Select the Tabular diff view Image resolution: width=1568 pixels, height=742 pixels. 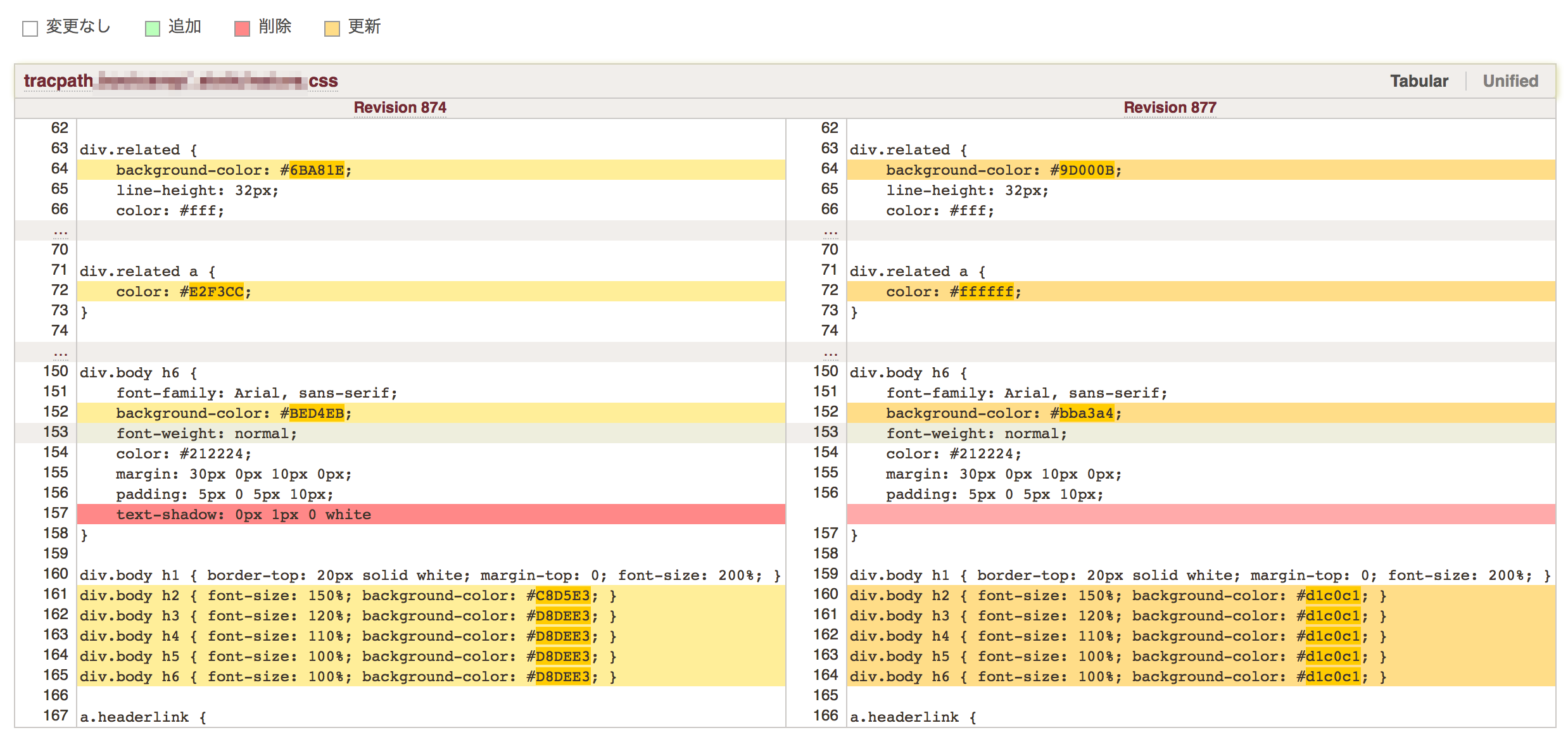click(x=1419, y=81)
